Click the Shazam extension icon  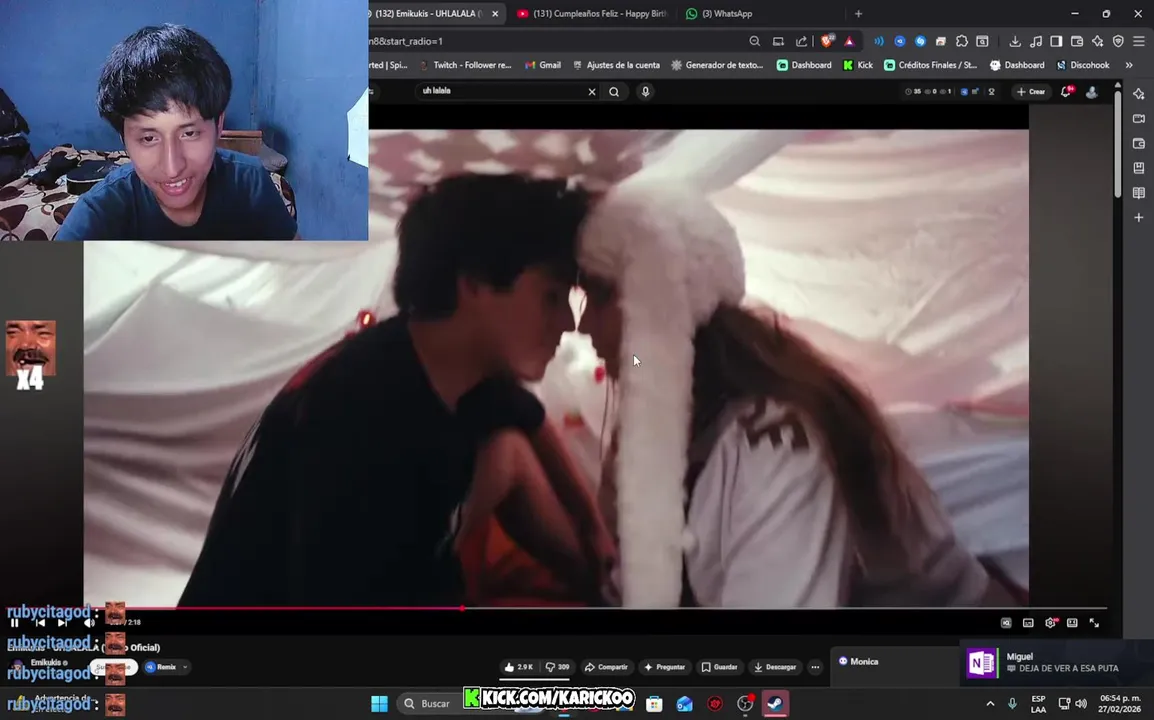920,41
